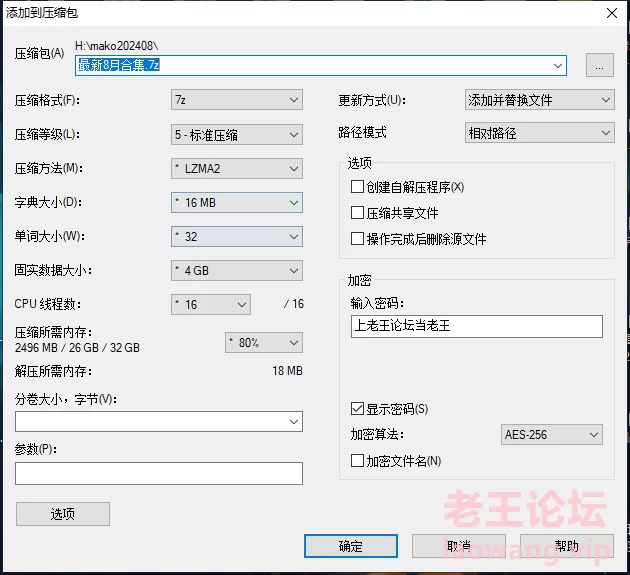Click the 取消 button
Viewport: 630px width, 575px height.
tap(458, 546)
